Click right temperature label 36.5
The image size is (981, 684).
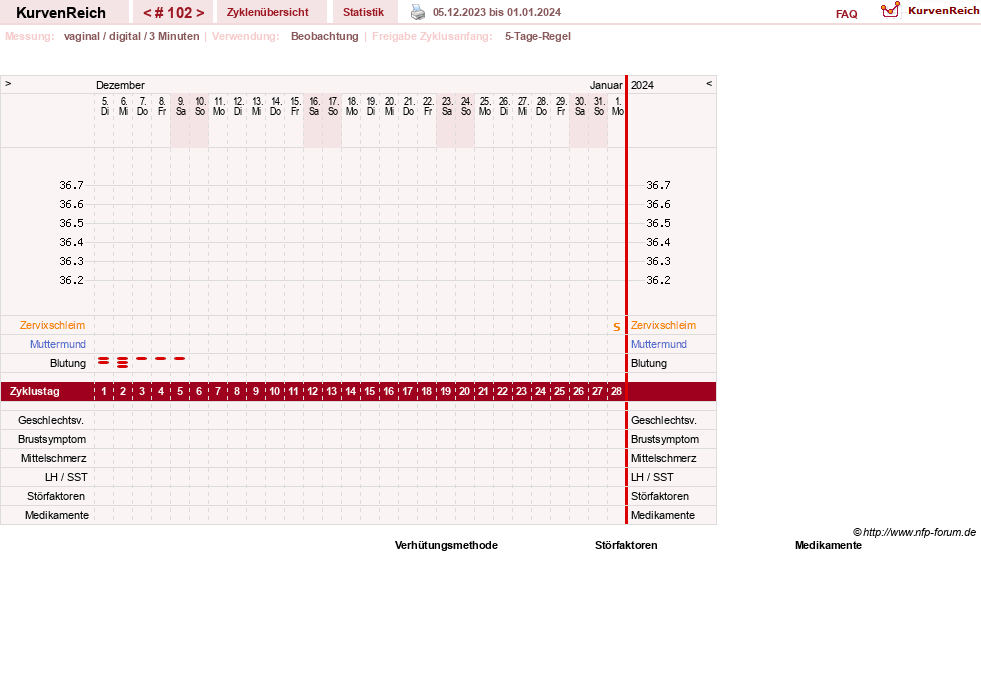point(658,223)
